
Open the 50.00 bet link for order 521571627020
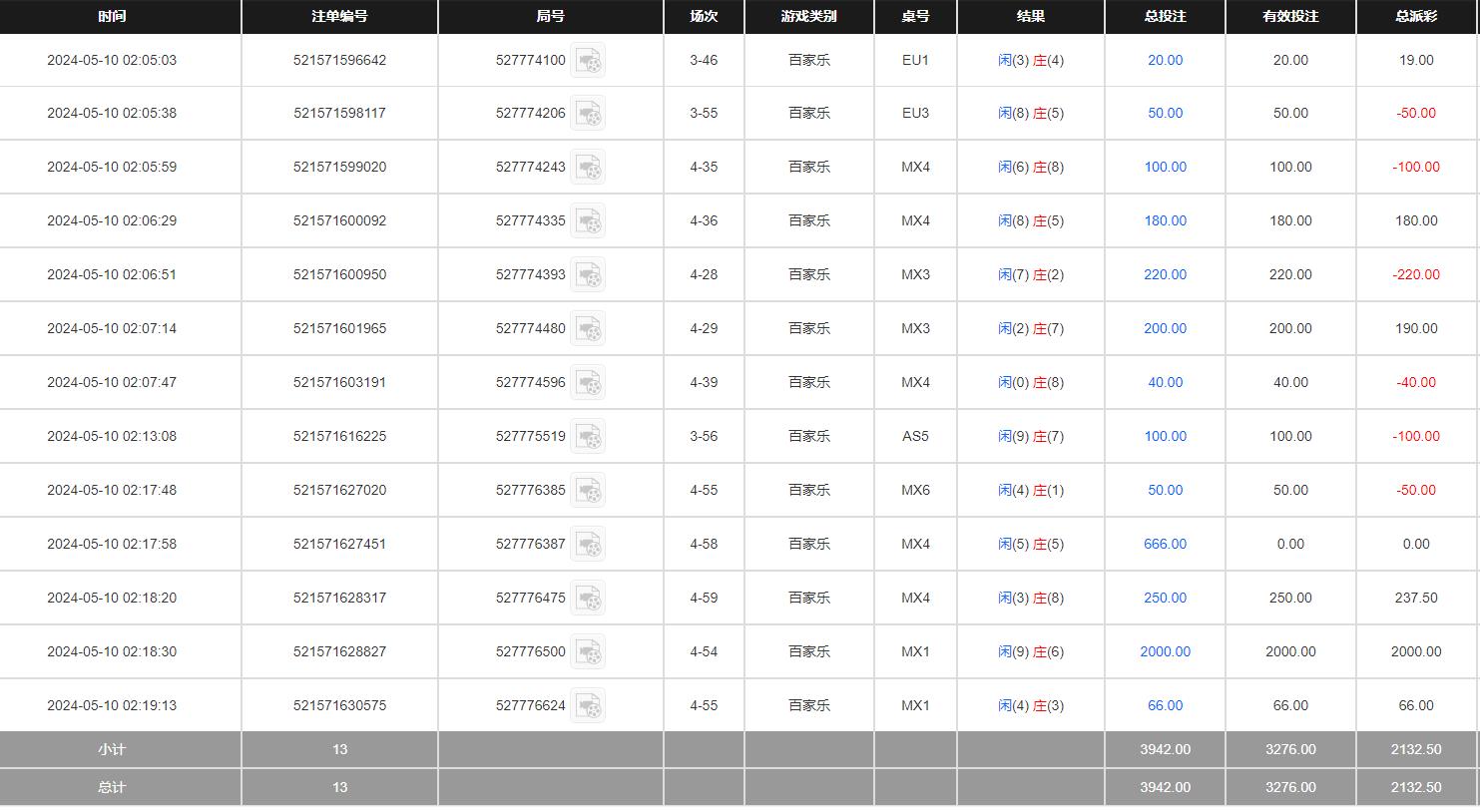[x=1165, y=490]
